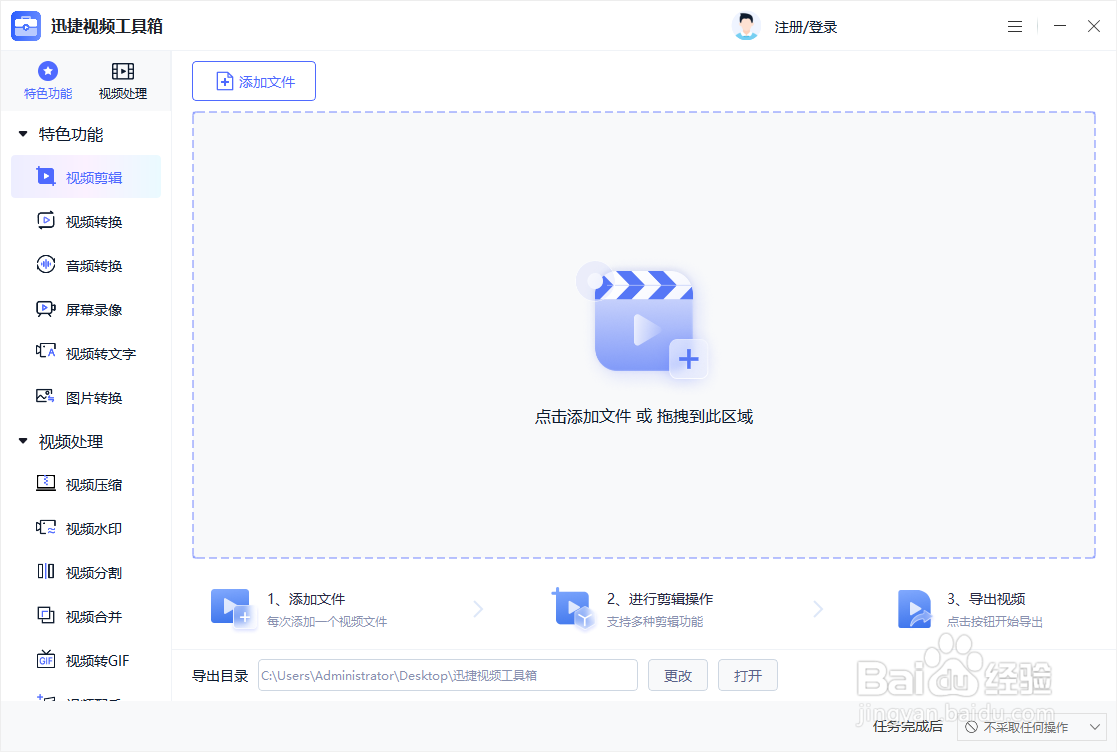Viewport: 1117px width, 752px height.
Task: Switch to the 特色功能 tab
Action: [x=48, y=81]
